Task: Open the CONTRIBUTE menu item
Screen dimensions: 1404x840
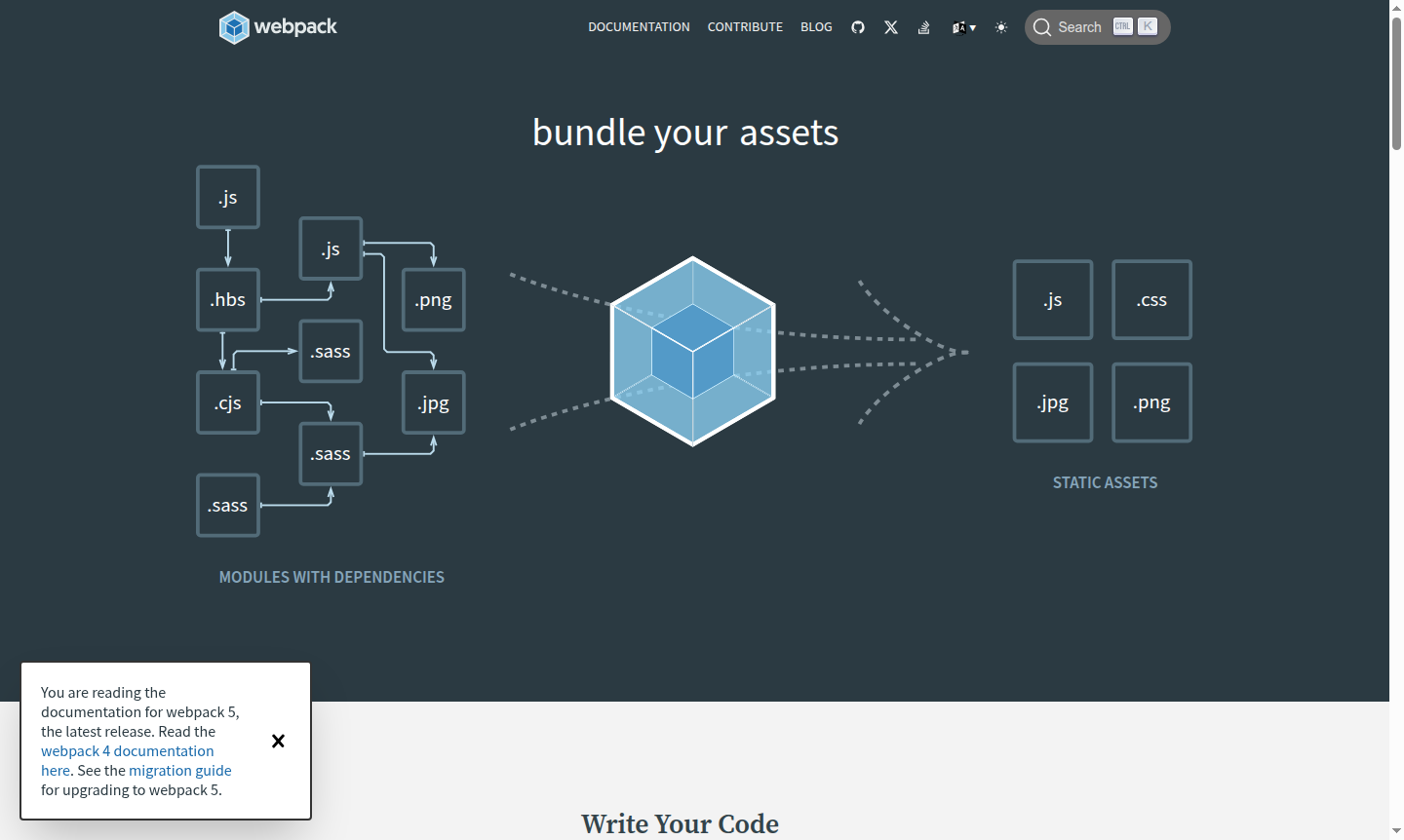Action: tap(745, 27)
